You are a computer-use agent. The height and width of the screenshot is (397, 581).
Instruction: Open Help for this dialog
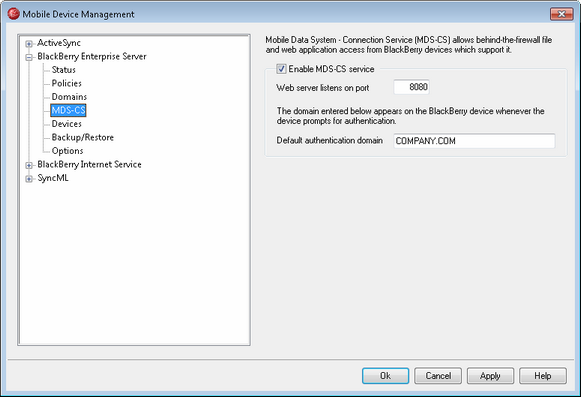(542, 376)
